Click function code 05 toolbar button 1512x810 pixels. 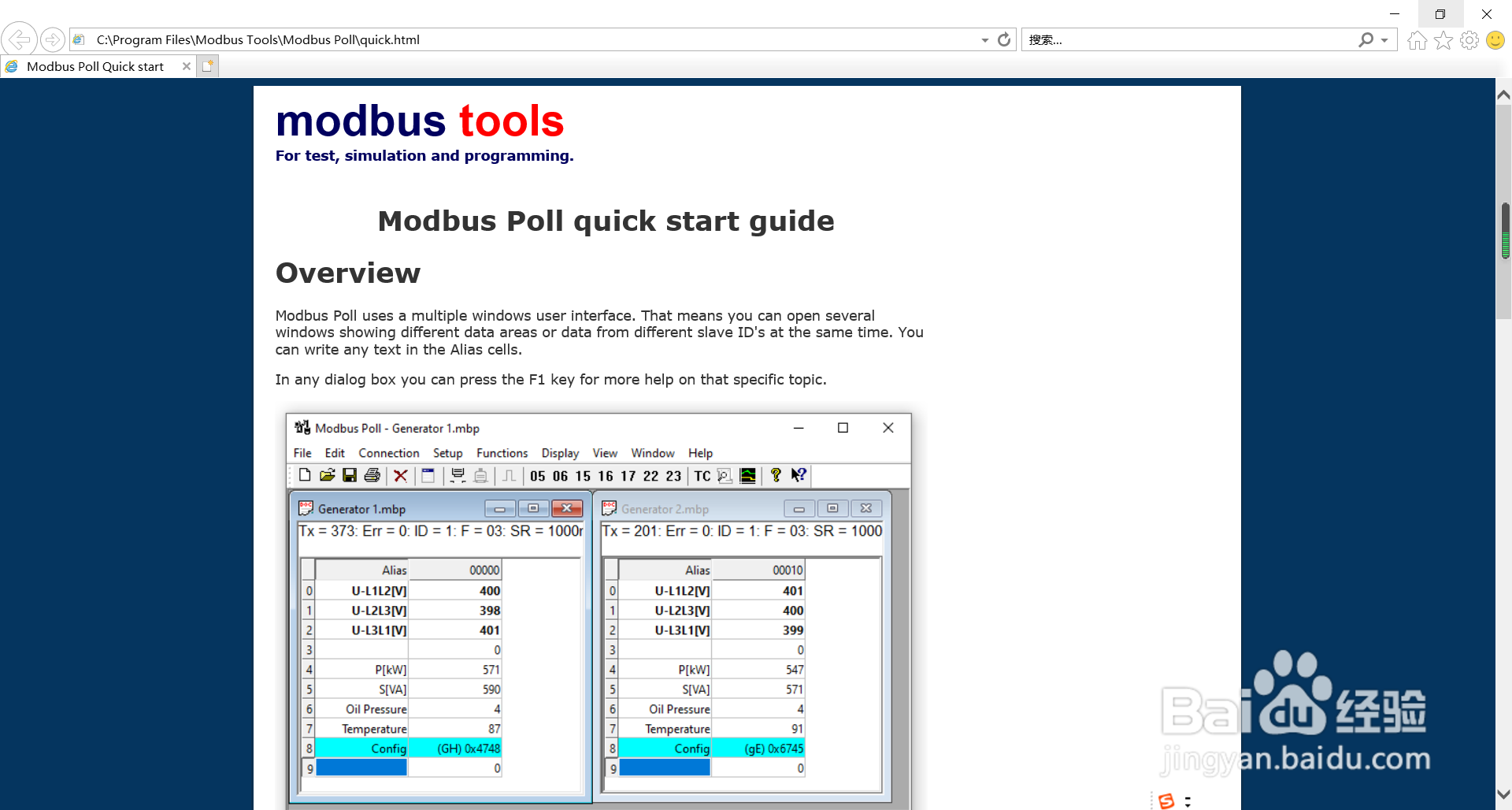[538, 476]
